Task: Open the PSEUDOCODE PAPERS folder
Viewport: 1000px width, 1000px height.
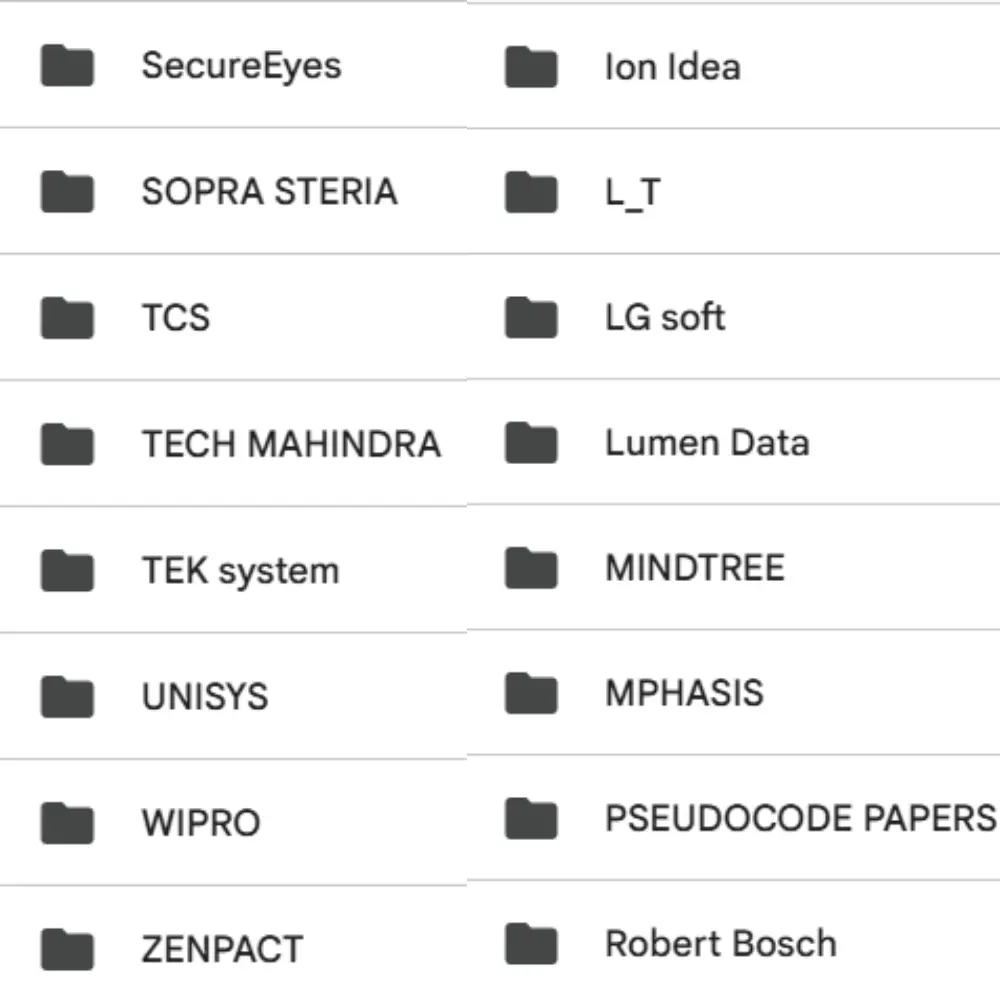Action: [800, 818]
